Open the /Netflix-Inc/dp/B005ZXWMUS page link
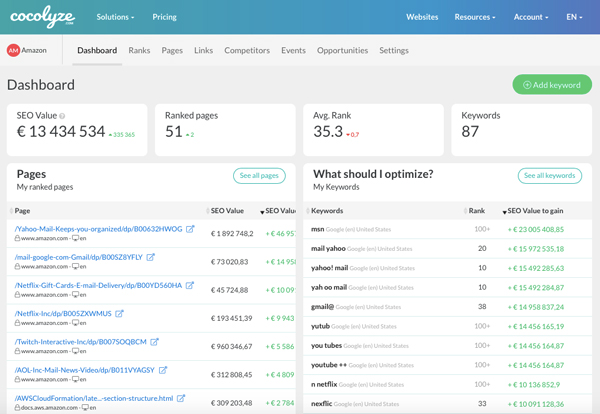 63,314
